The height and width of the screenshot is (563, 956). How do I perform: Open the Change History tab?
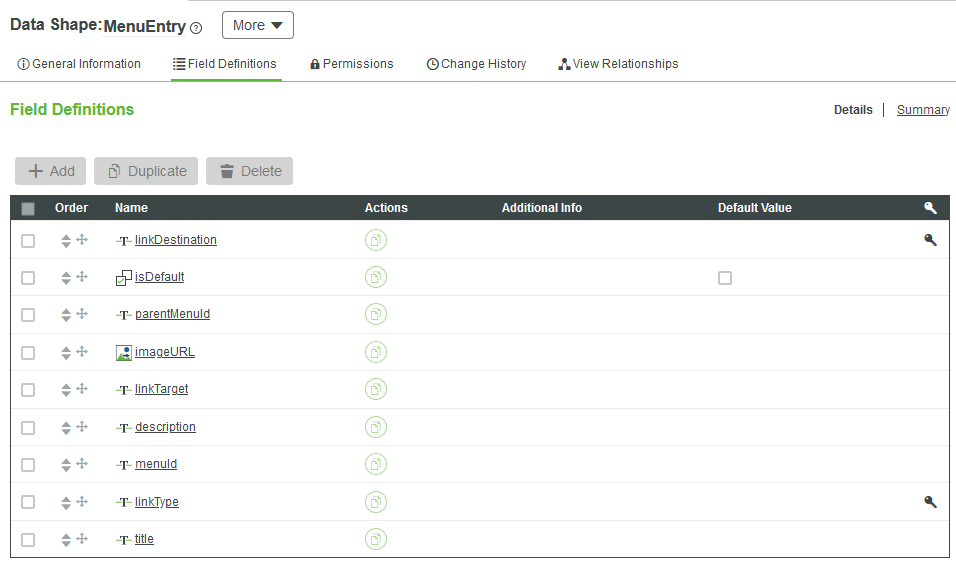(x=476, y=64)
